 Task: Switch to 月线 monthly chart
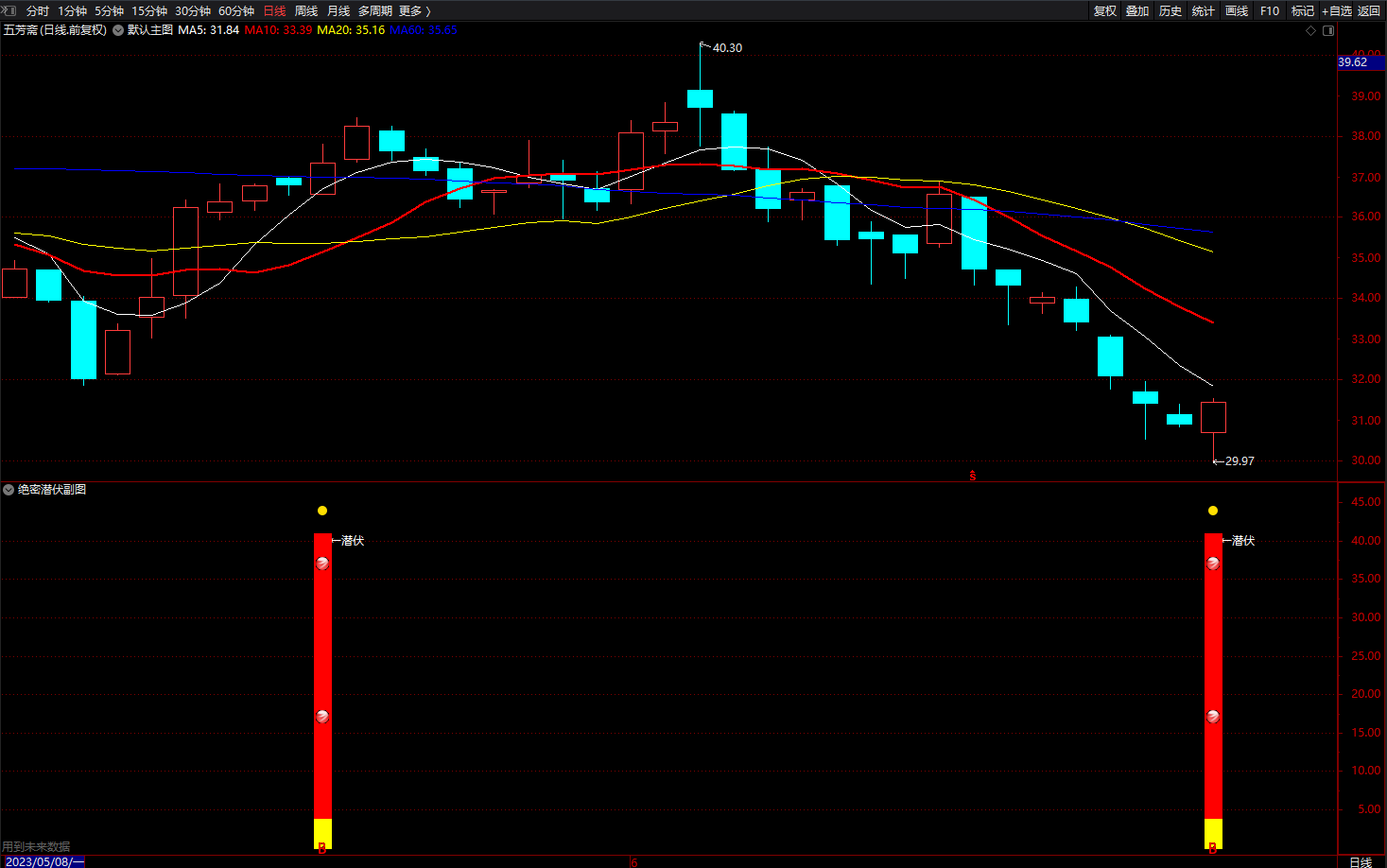(338, 11)
